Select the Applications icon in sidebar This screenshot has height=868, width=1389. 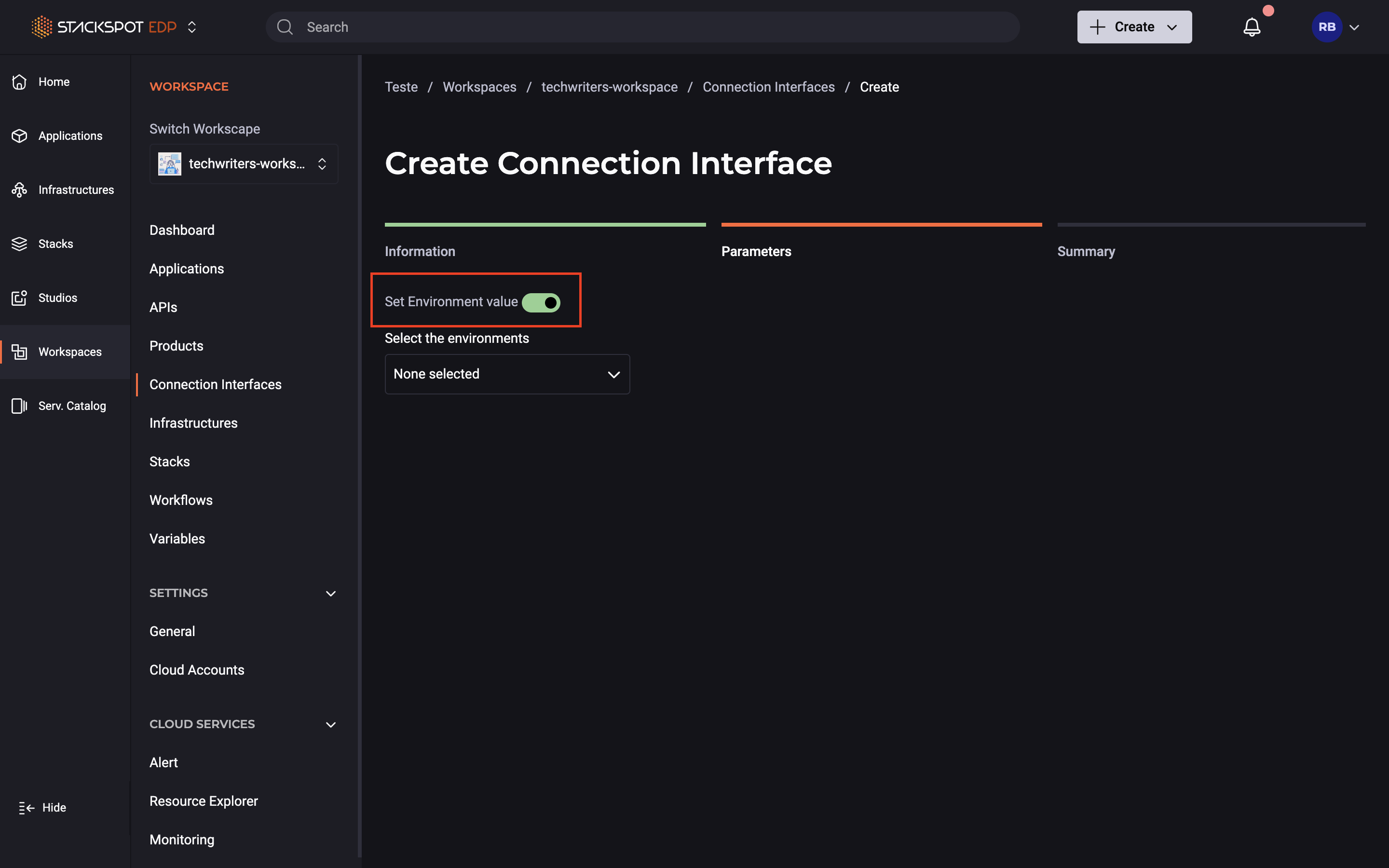19,136
